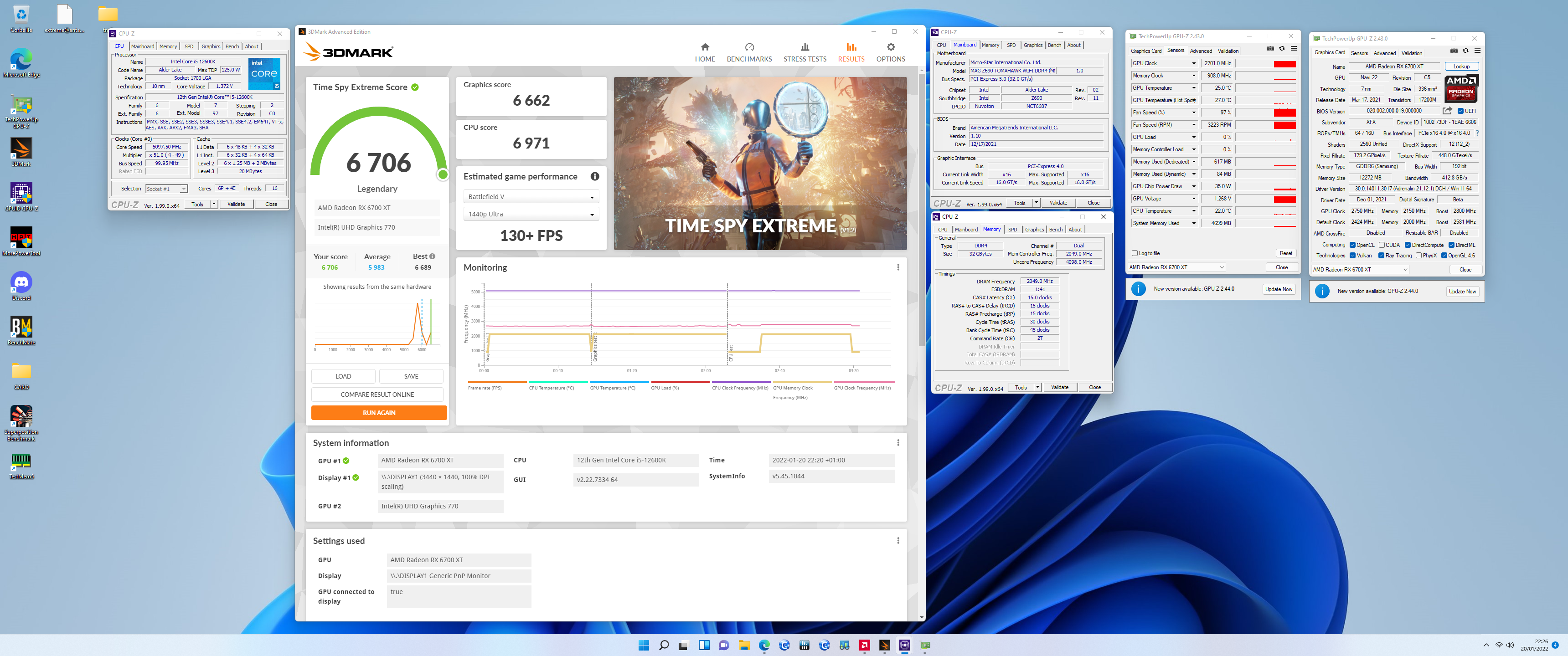Click the Time Spy Extreme banner image
Screen dimensions: 1568x656
[x=760, y=163]
